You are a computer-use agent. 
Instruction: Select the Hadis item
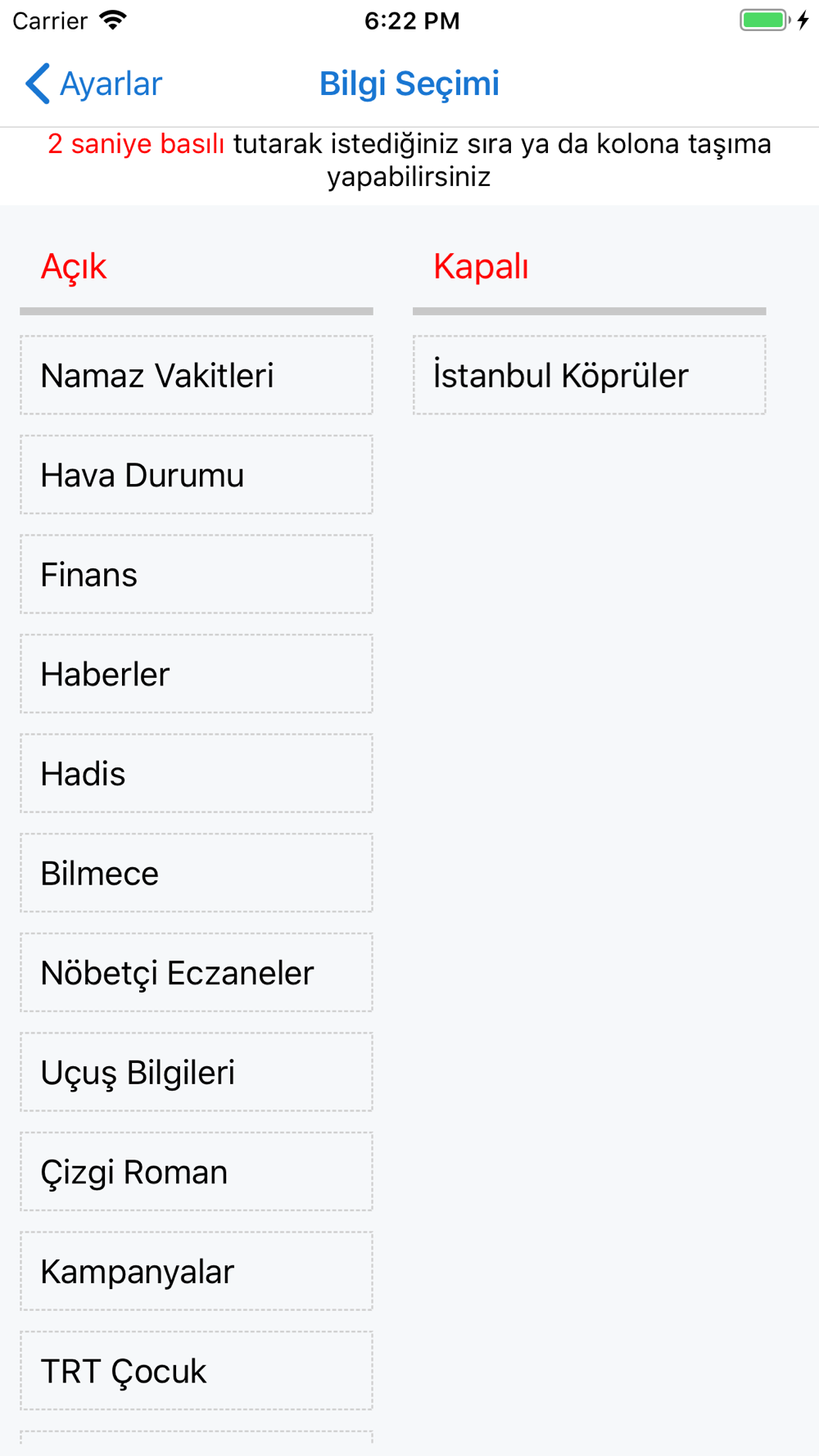pyautogui.click(x=197, y=773)
